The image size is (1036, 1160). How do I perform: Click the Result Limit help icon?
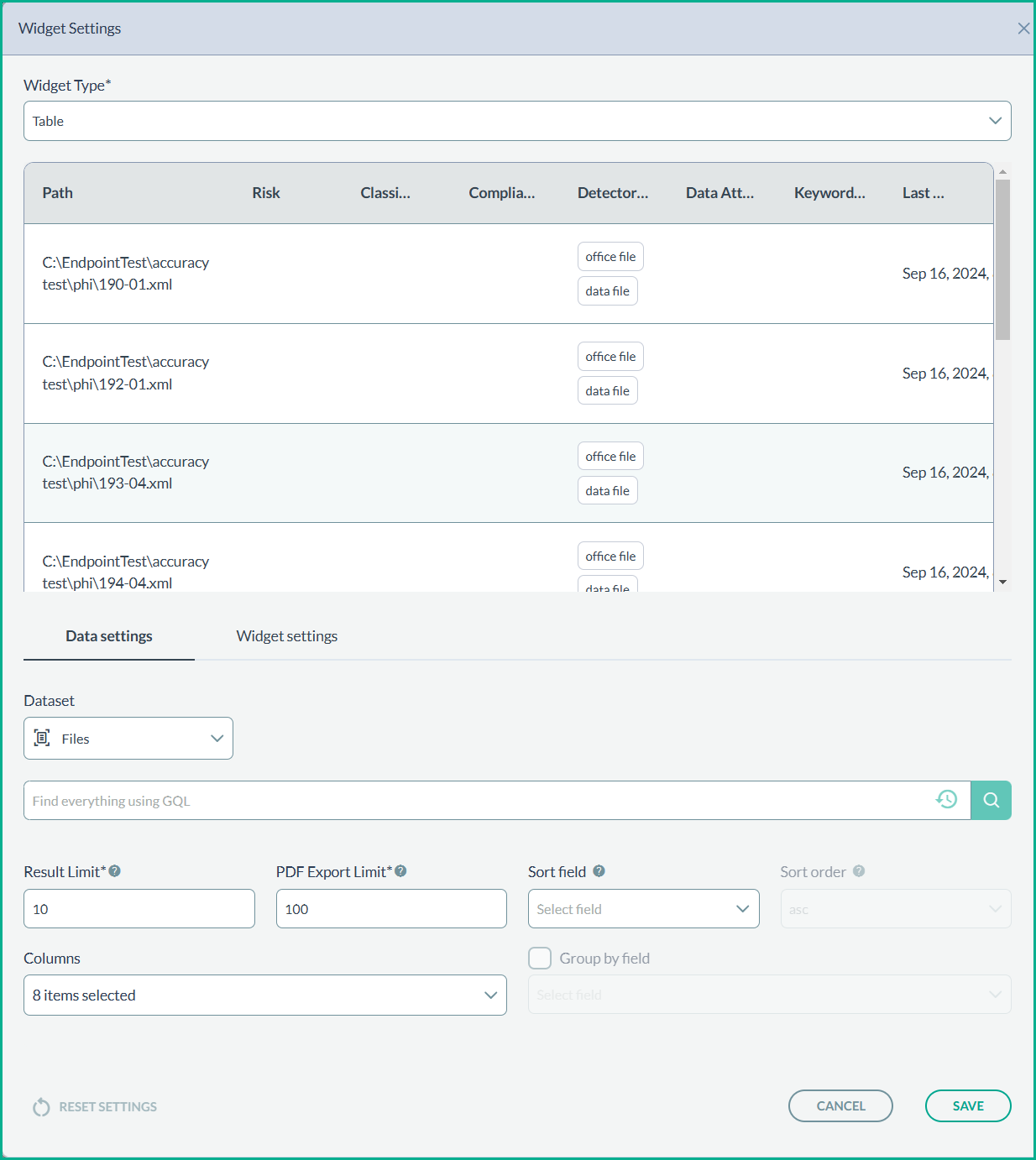click(115, 871)
